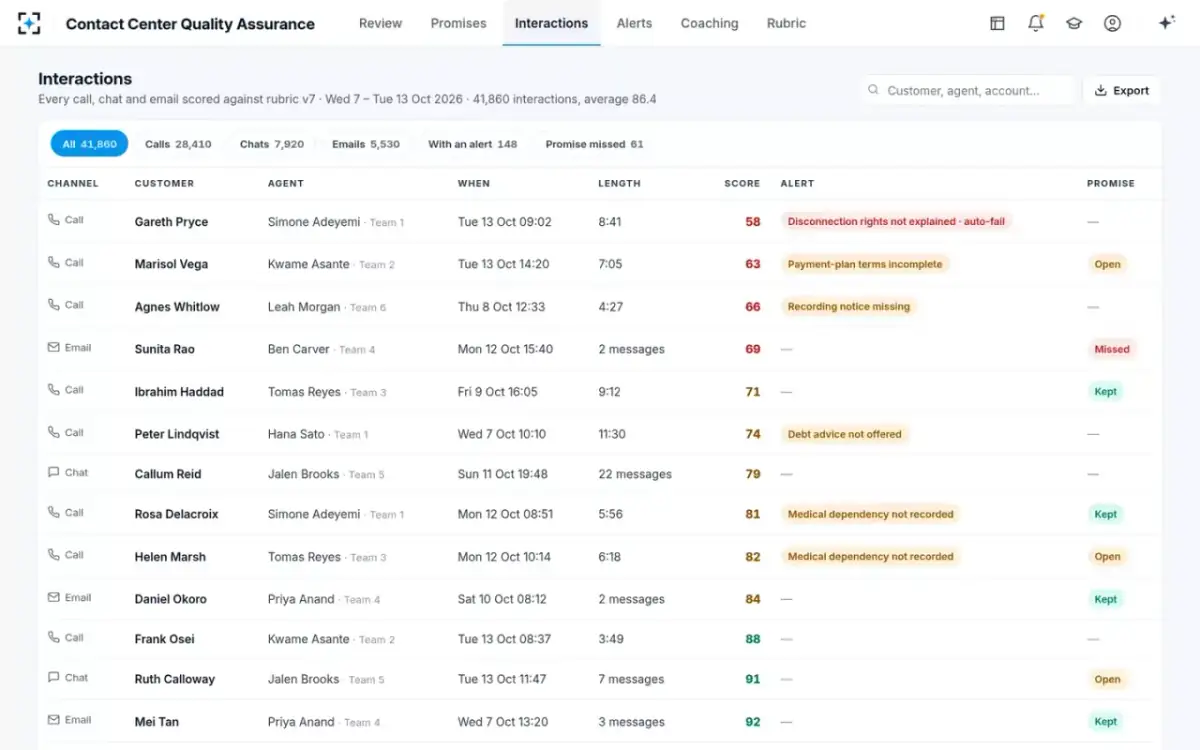1200x750 pixels.
Task: Click the call icon for Gareth Pryce
Action: [x=54, y=220]
